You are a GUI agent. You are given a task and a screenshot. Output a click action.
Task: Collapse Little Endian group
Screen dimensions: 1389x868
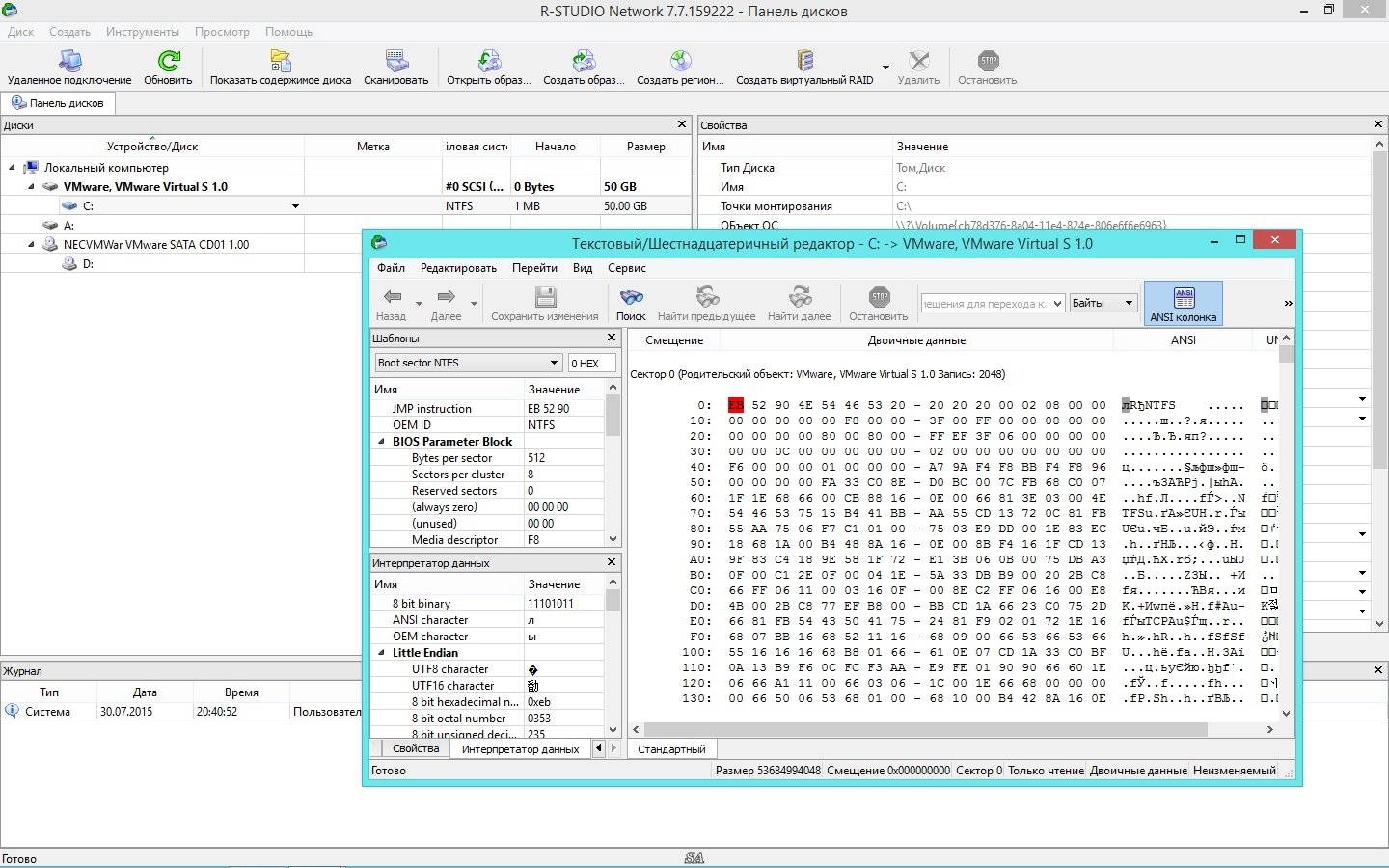point(381,653)
